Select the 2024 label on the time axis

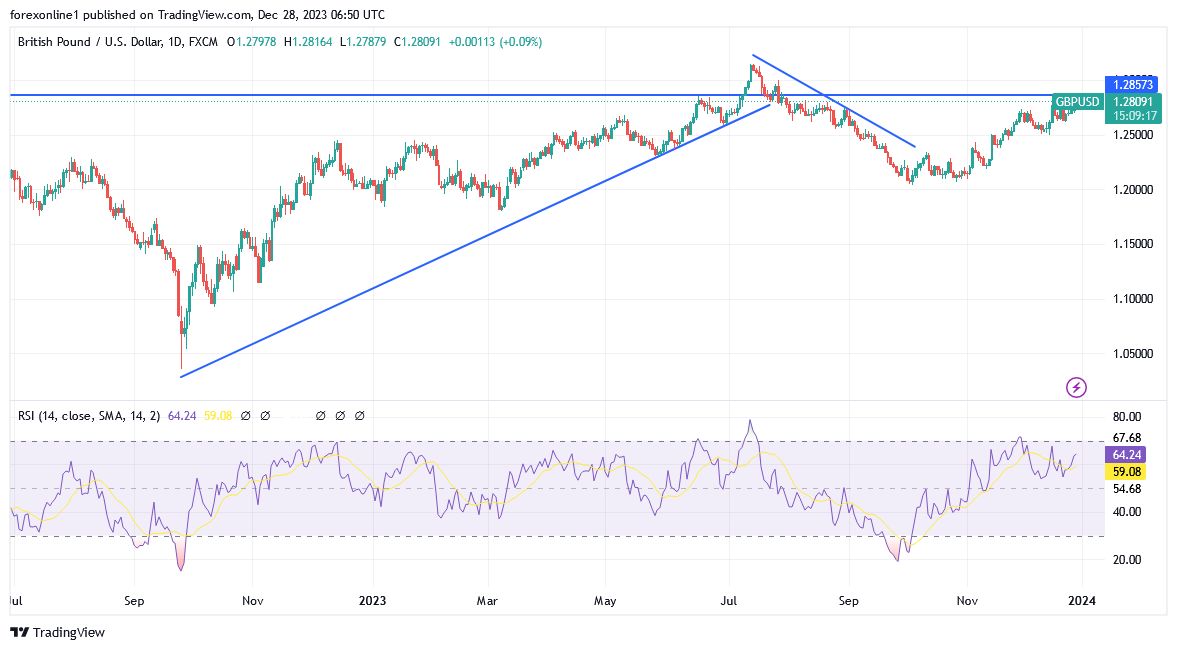(1084, 601)
